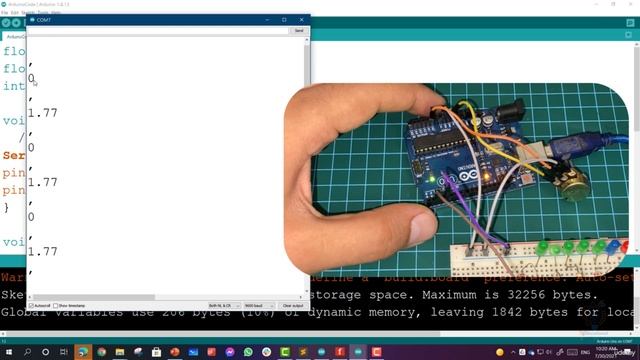
Task: Open WhatsApp from the taskbar
Action: point(248,352)
